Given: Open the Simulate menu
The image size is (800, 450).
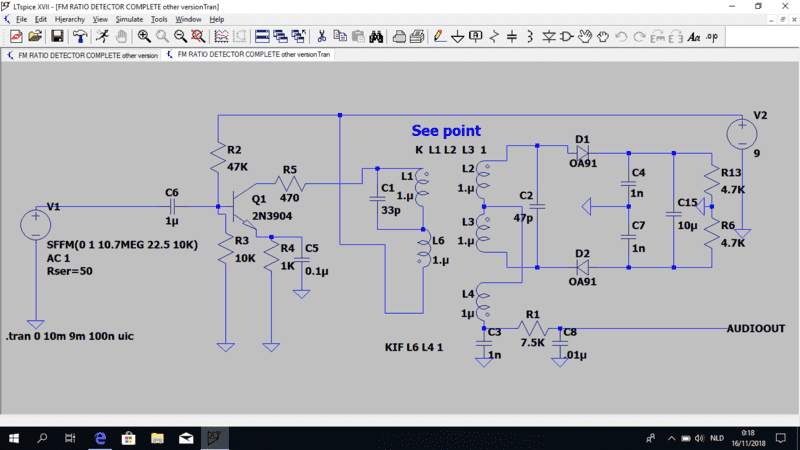Looking at the screenshot, I should (x=129, y=19).
